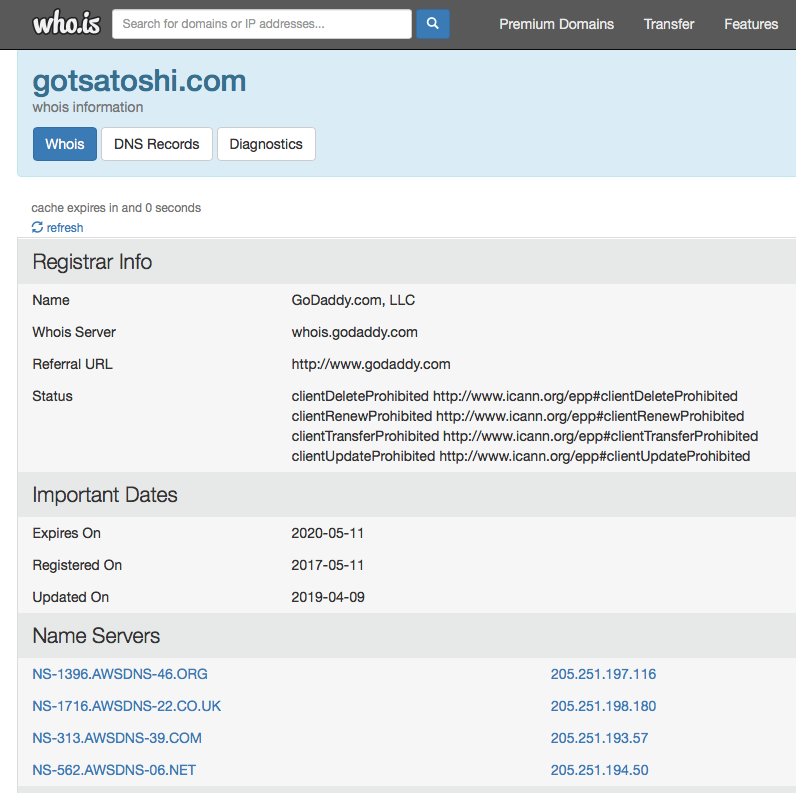Open name server NS-1716.AWSDNS-22.CO.UK
This screenshot has height=793, width=796.
126,706
